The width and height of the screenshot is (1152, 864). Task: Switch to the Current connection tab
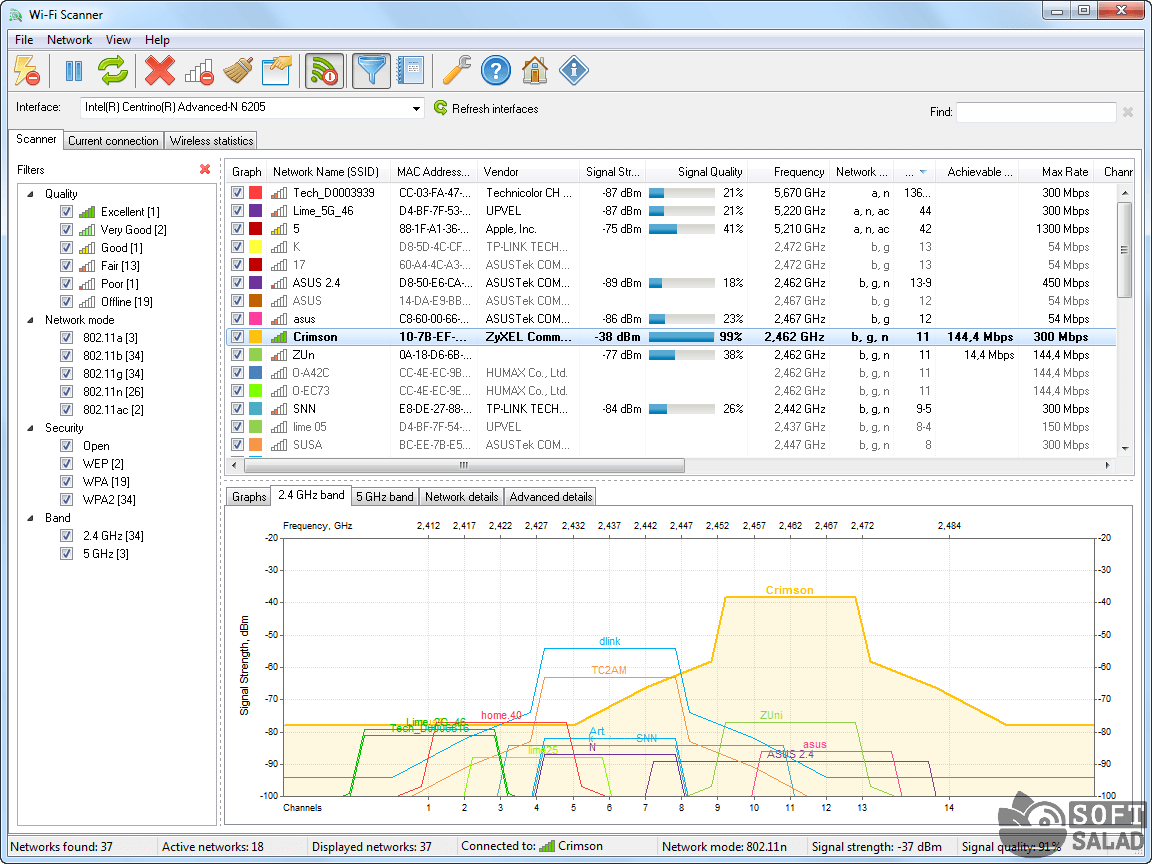click(113, 140)
